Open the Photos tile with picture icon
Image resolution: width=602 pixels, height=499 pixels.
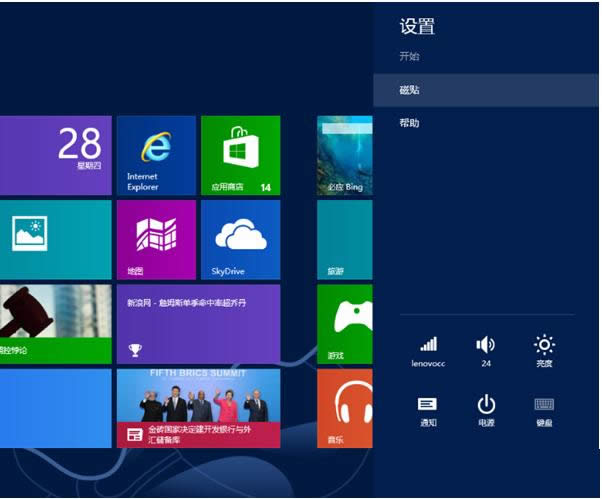point(56,240)
